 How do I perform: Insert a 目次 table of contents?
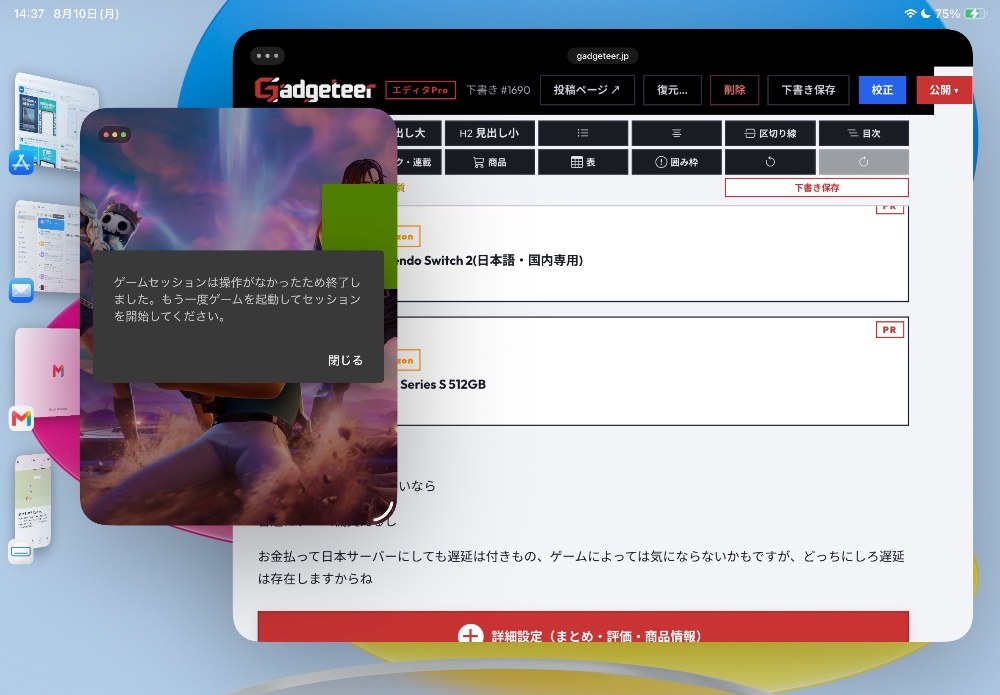[864, 133]
